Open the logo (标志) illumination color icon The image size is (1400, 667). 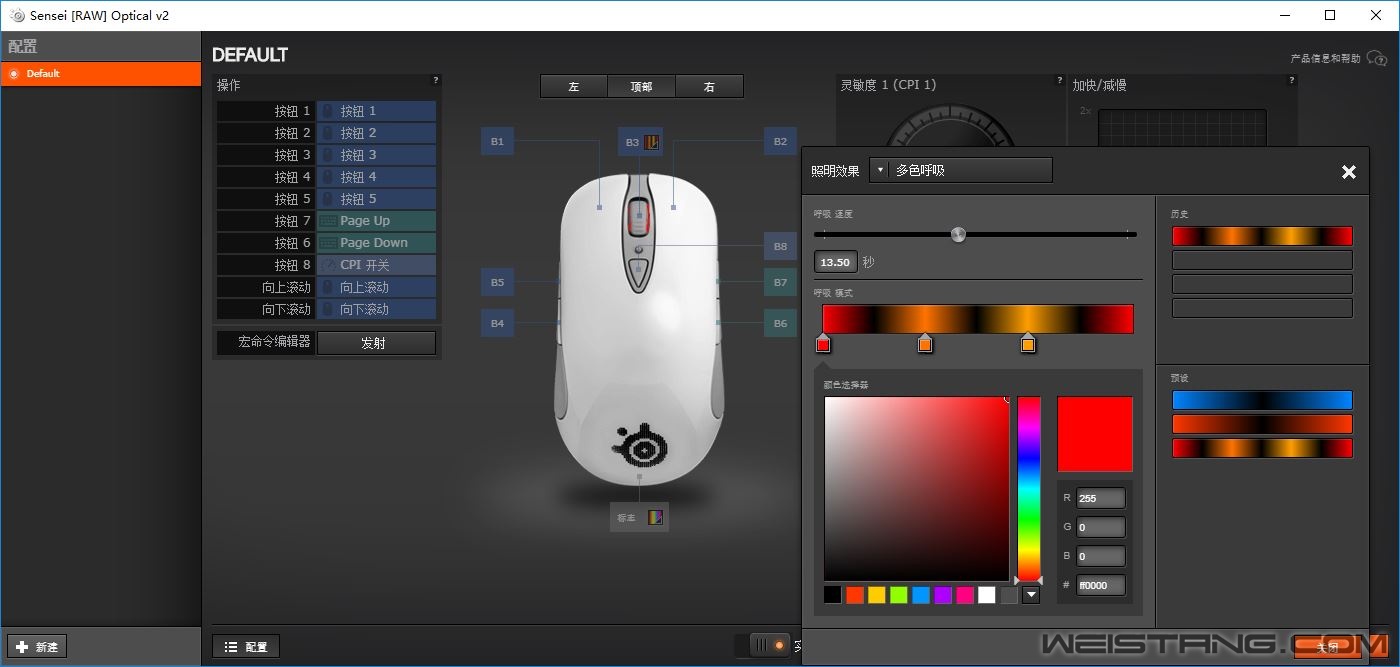click(x=656, y=518)
